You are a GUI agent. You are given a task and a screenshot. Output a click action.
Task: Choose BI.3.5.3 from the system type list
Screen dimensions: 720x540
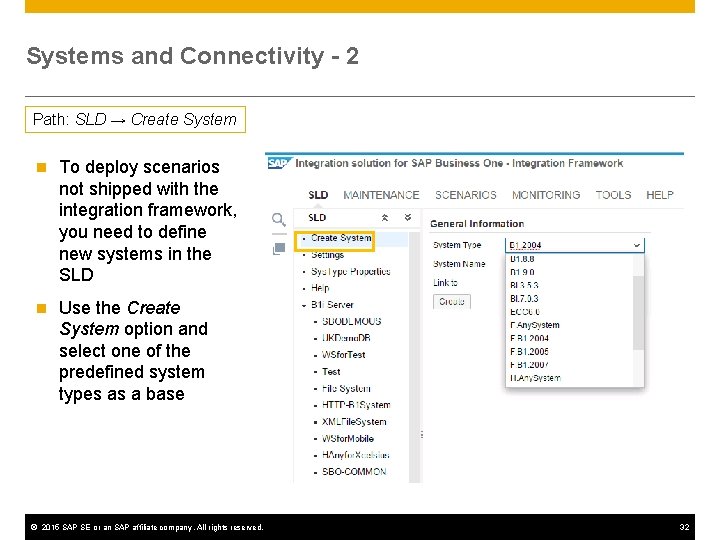tap(524, 286)
